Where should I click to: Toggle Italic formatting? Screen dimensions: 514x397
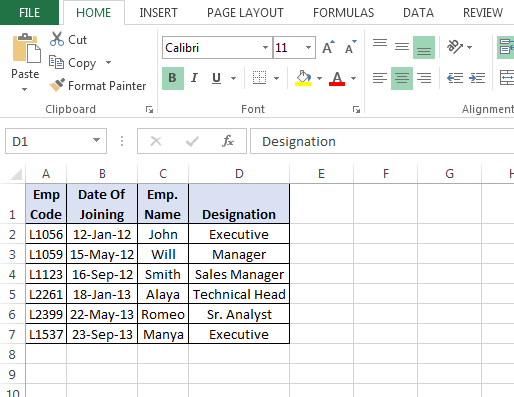[x=194, y=78]
